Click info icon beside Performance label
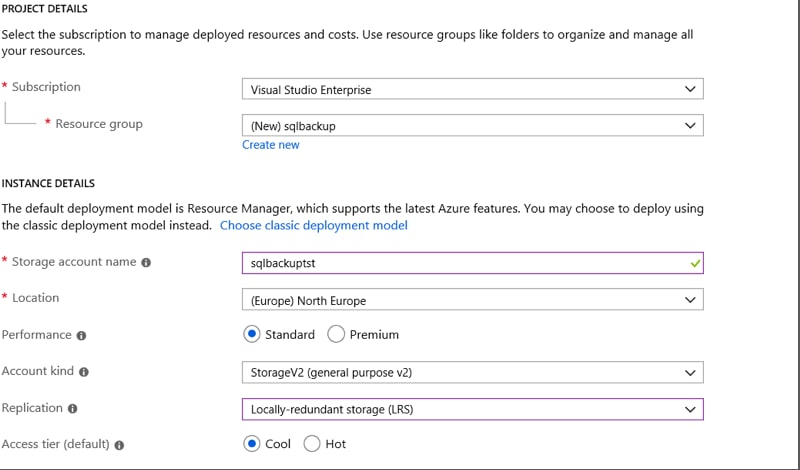Image resolution: width=800 pixels, height=470 pixels. click(x=81, y=335)
